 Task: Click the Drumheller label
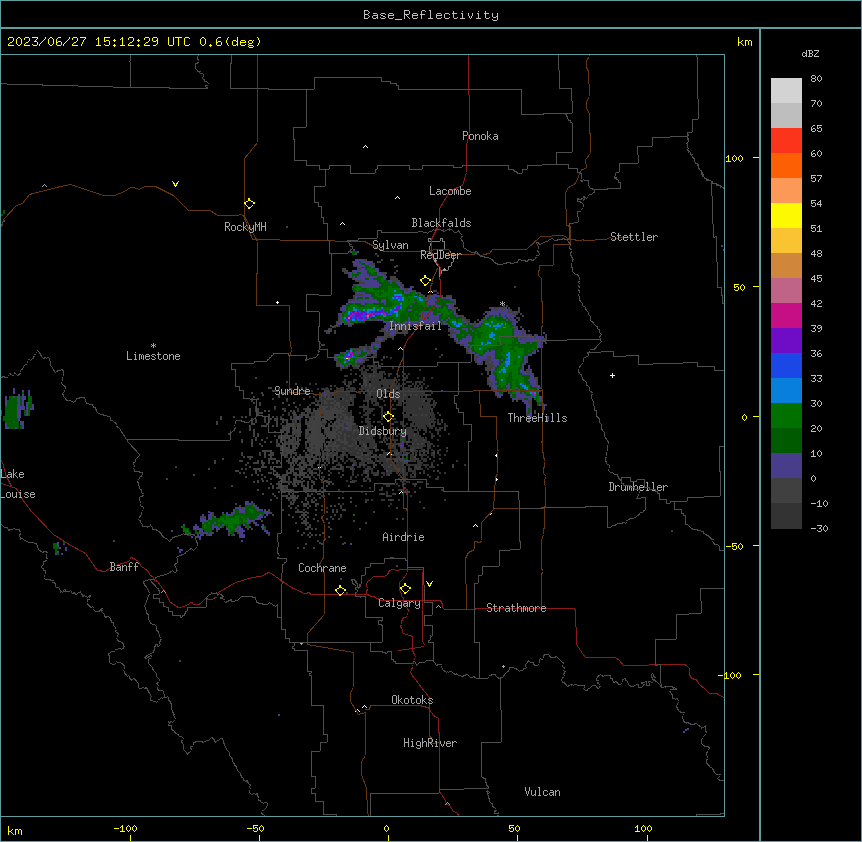coord(638,487)
